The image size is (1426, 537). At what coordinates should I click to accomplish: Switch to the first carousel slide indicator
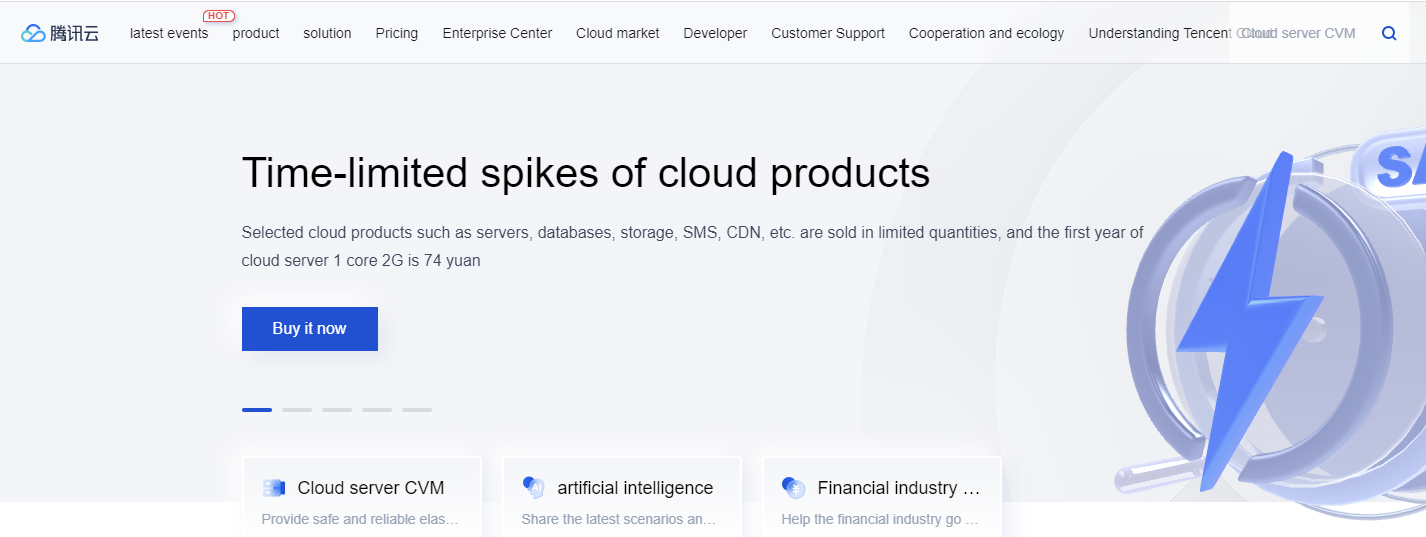pos(257,410)
